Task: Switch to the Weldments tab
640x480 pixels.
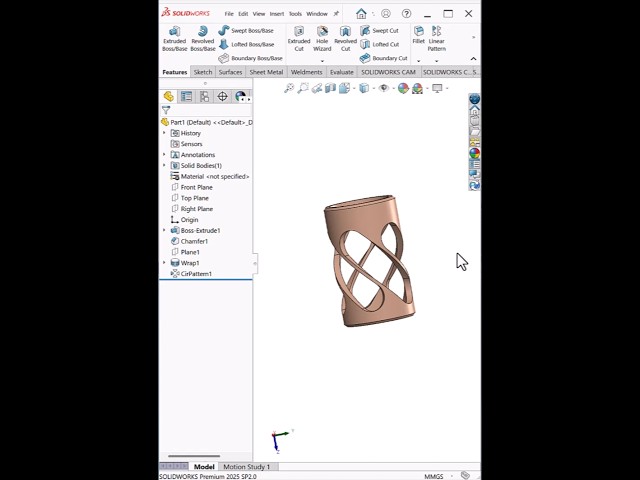Action: click(x=307, y=72)
